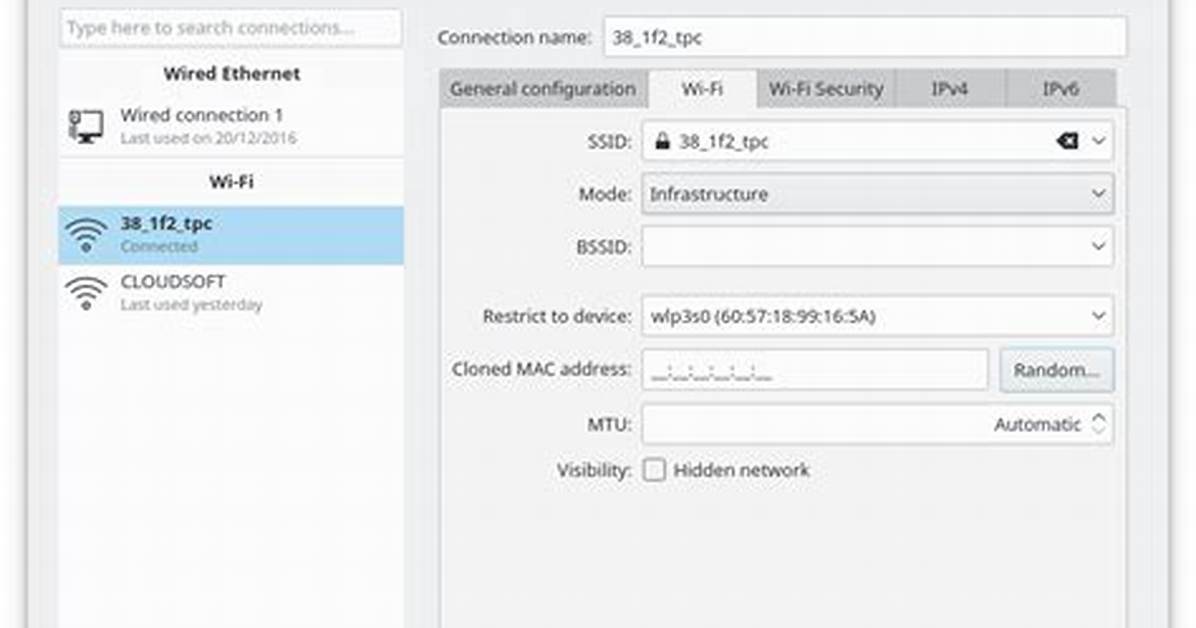The height and width of the screenshot is (628, 1196).
Task: Clear the SSID field with the clear icon
Action: pyautogui.click(x=1067, y=141)
